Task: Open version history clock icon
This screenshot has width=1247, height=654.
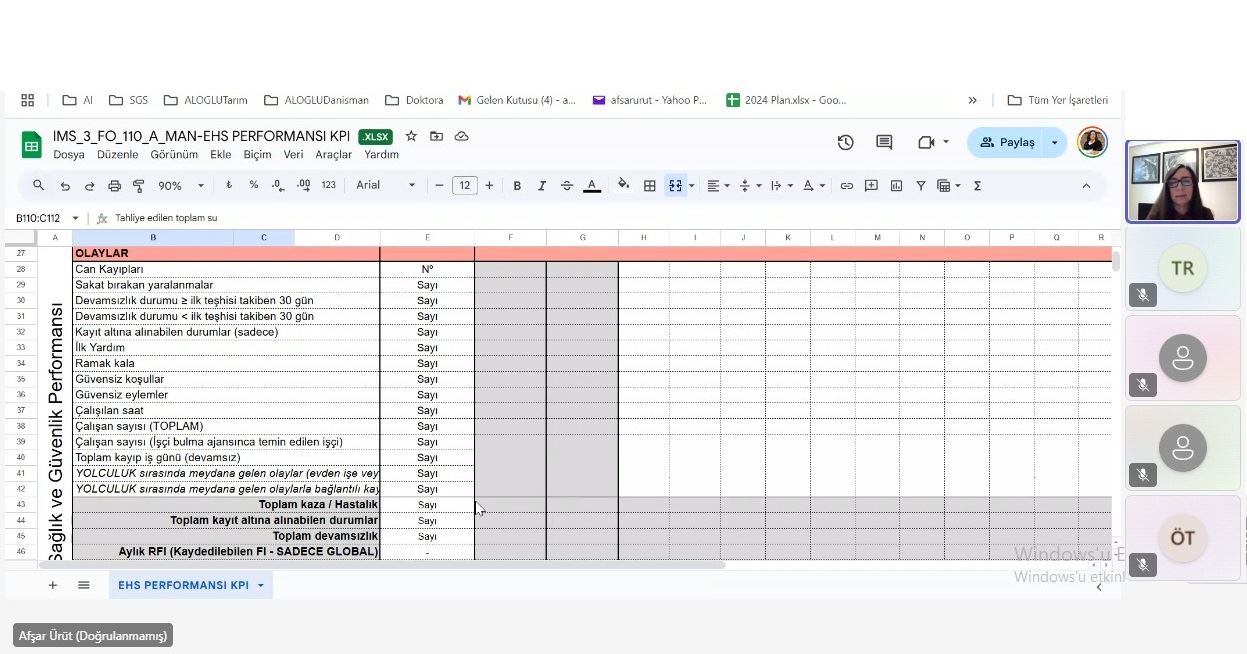Action: coord(845,143)
